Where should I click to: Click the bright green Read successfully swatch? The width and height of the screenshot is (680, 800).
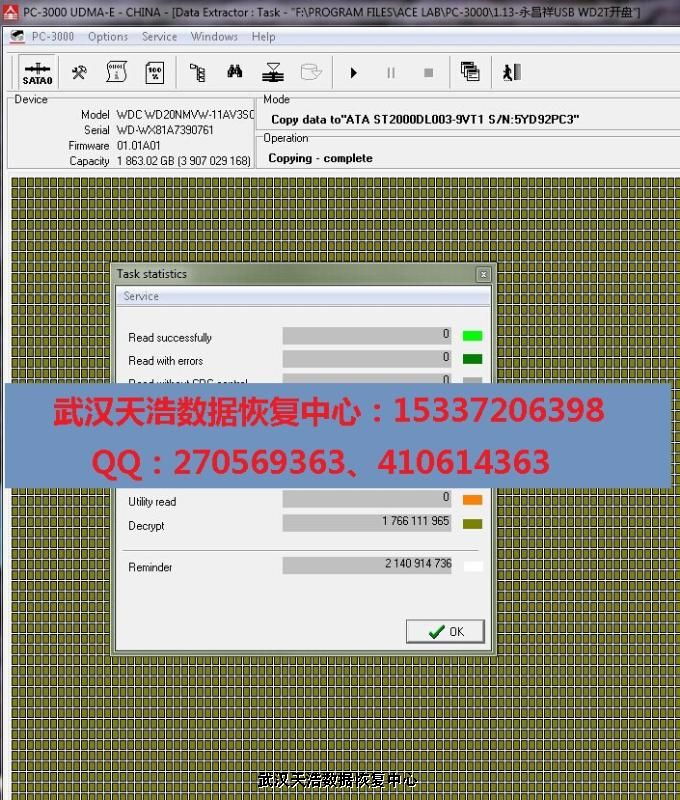tap(472, 336)
